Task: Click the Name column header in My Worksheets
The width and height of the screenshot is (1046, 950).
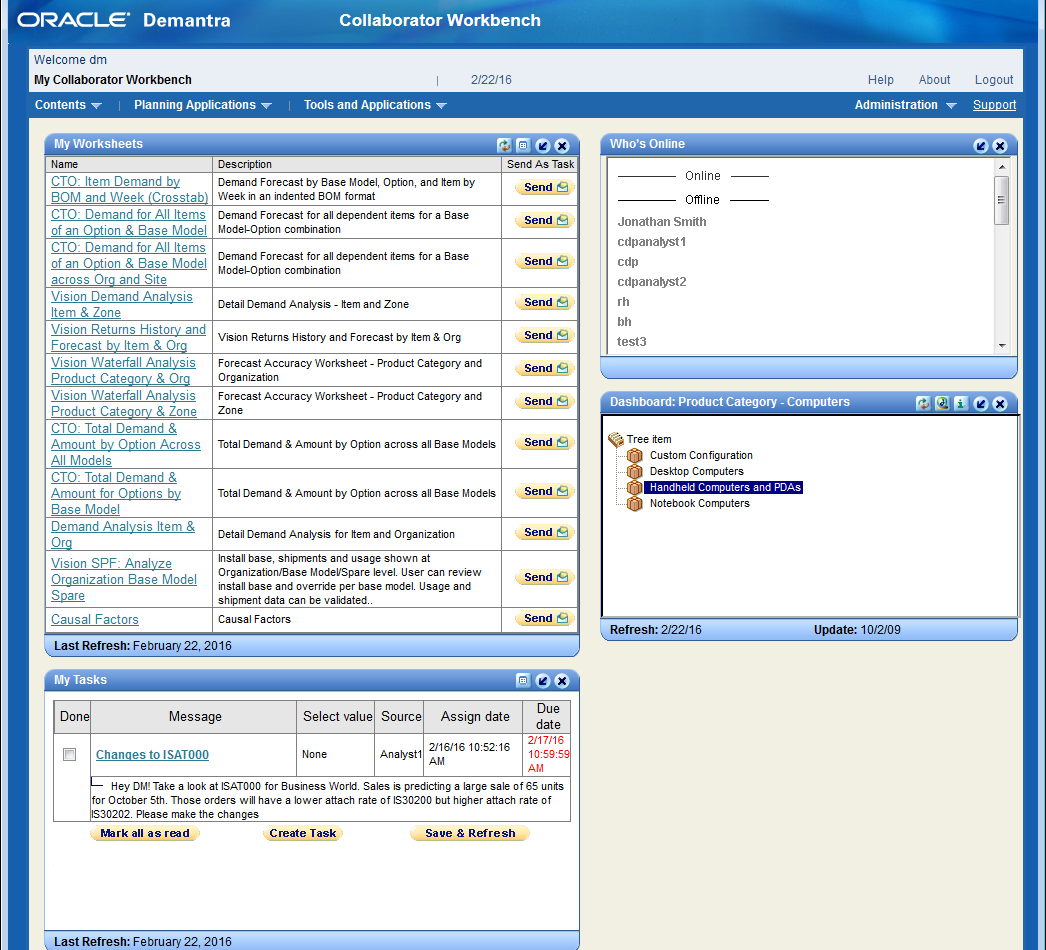Action: click(129, 164)
